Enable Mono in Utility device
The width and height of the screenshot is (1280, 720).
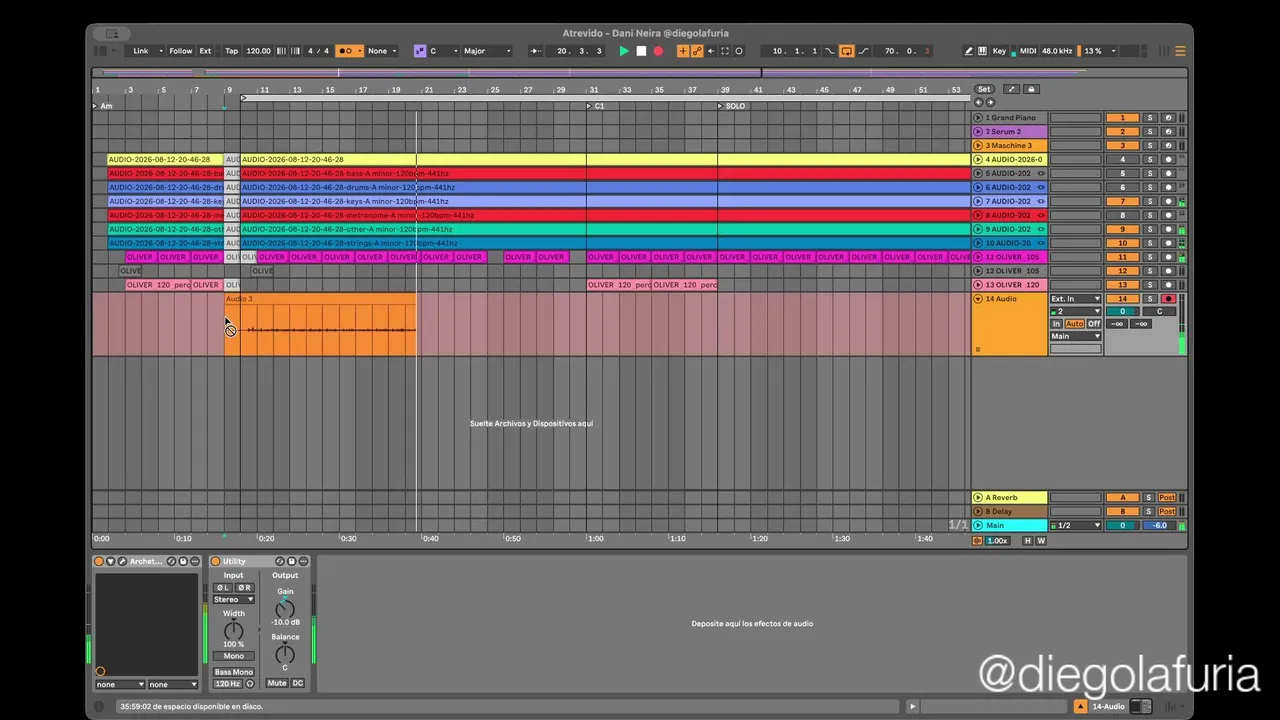click(234, 656)
